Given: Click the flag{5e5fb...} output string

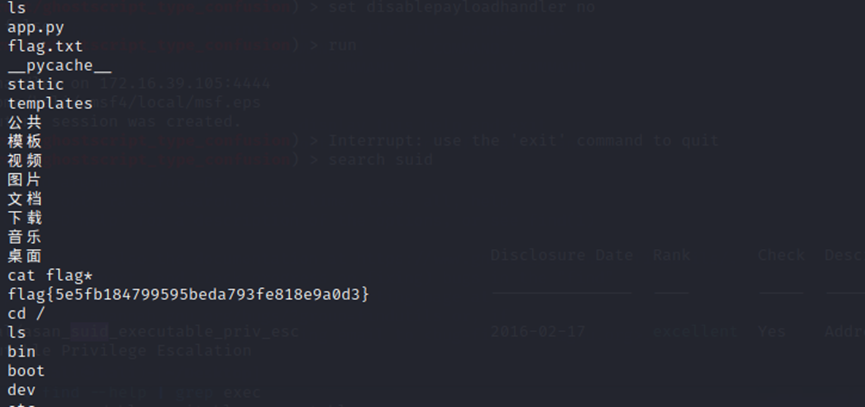Looking at the screenshot, I should [188, 294].
